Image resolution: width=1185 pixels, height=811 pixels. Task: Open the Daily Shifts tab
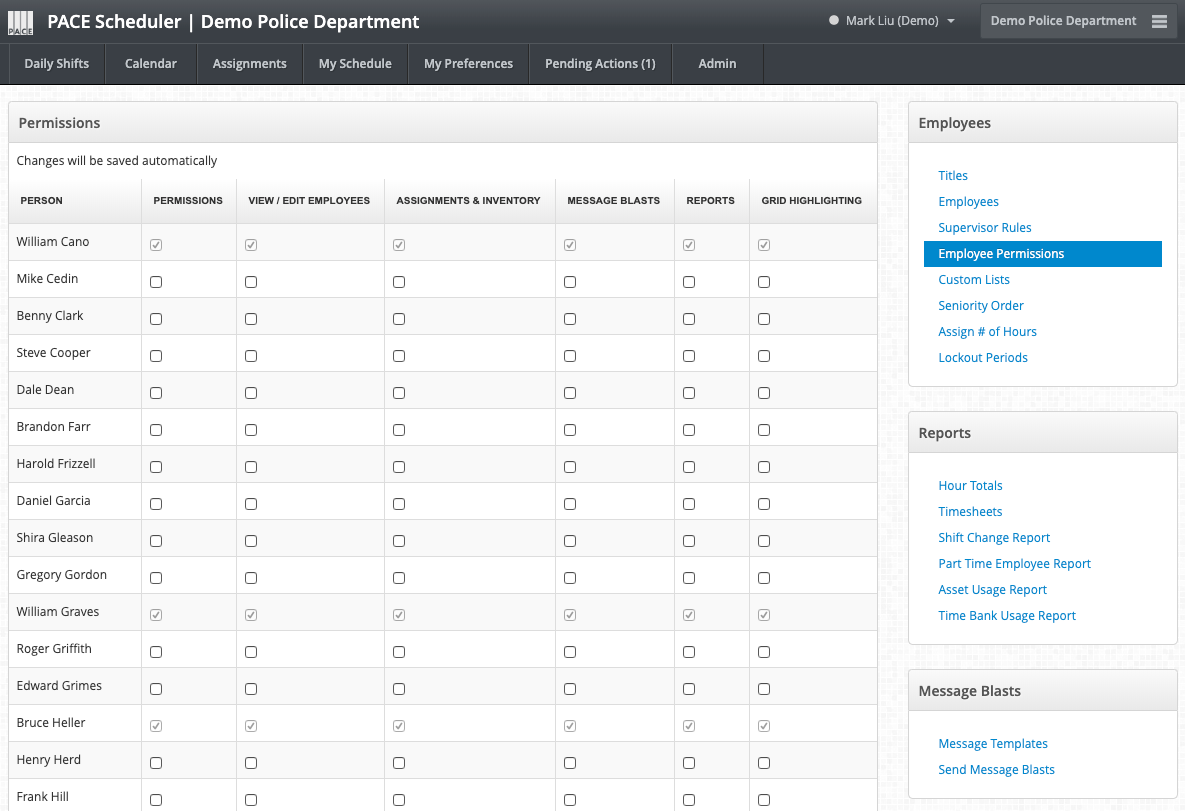57,64
